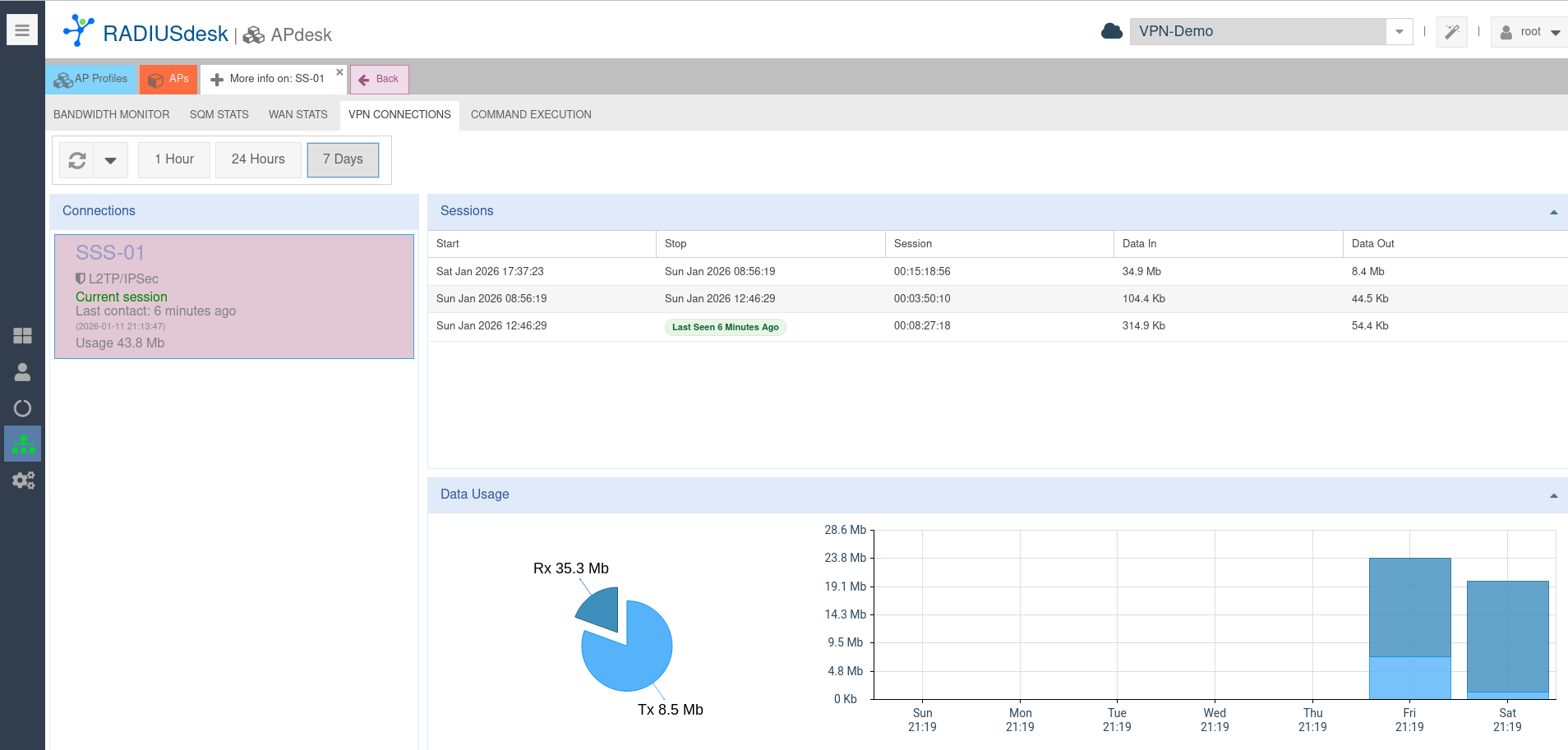Viewport: 1568px width, 750px height.
Task: Collapse the Sessions panel
Action: tap(1553, 212)
